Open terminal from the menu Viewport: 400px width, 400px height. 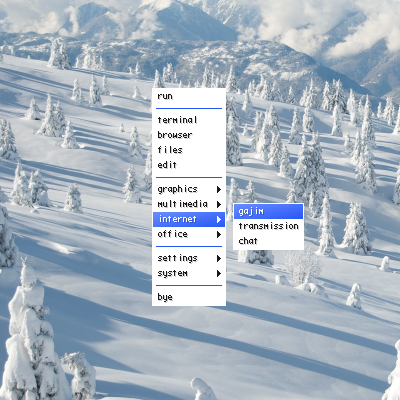click(189, 120)
